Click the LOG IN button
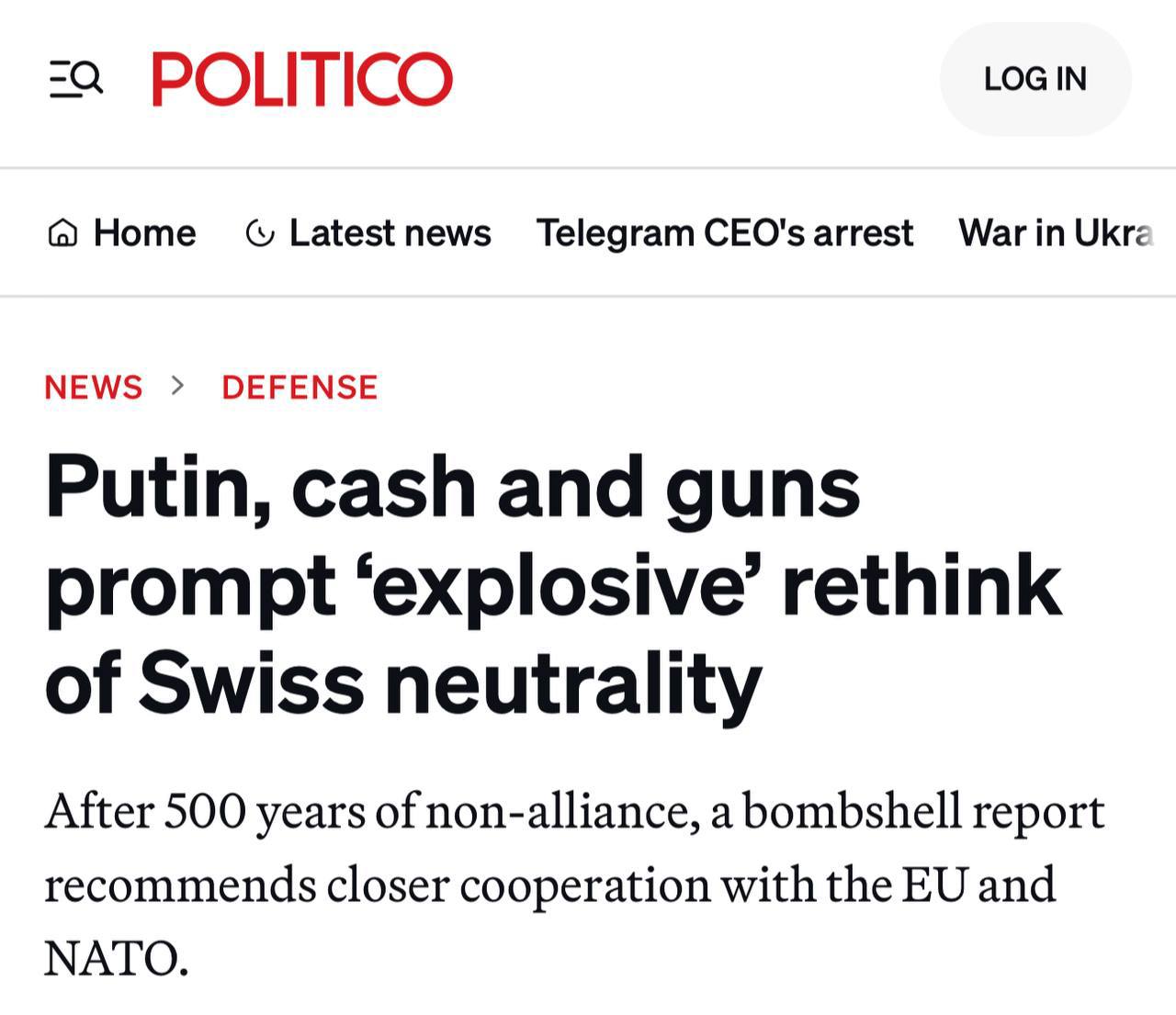 [1035, 79]
